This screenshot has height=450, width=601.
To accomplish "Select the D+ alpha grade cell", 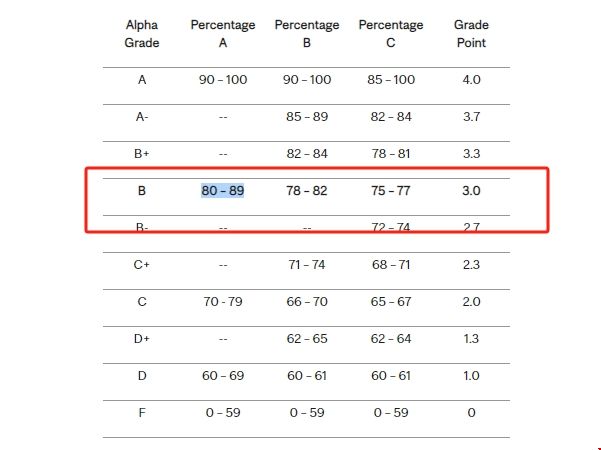I will tap(142, 339).
